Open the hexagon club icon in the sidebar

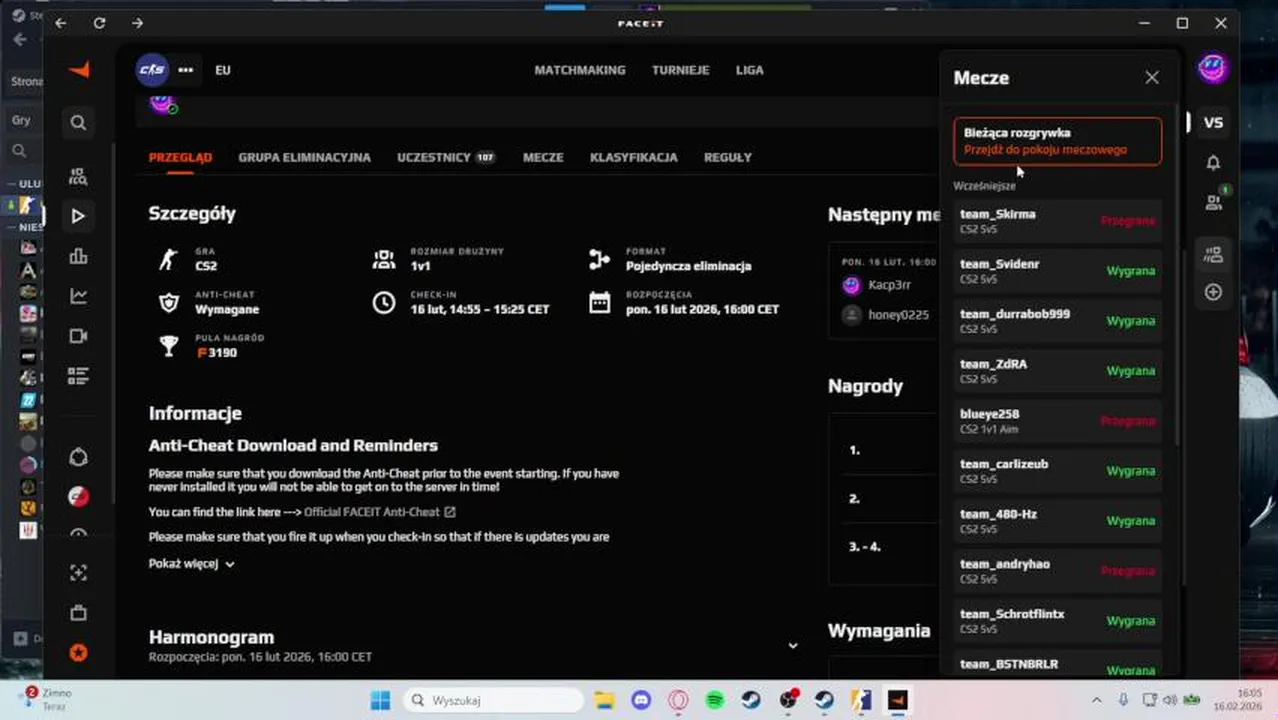point(78,458)
